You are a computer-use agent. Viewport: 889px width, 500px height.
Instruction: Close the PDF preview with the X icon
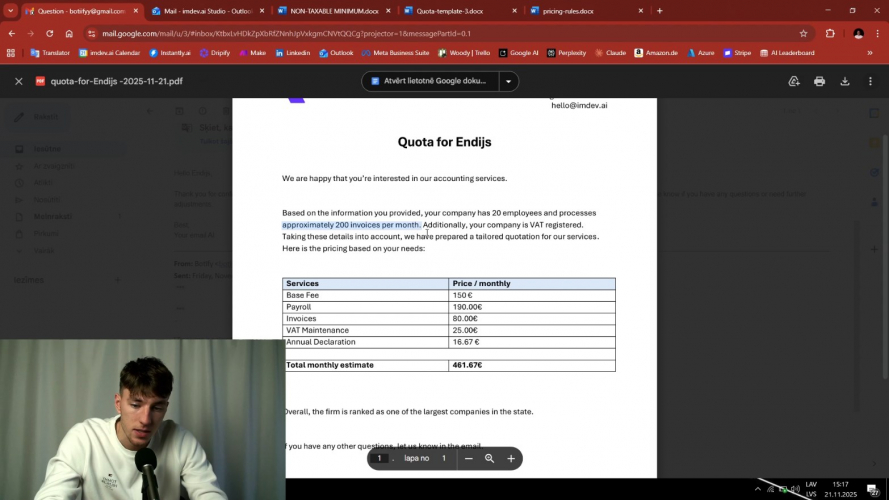(x=19, y=82)
